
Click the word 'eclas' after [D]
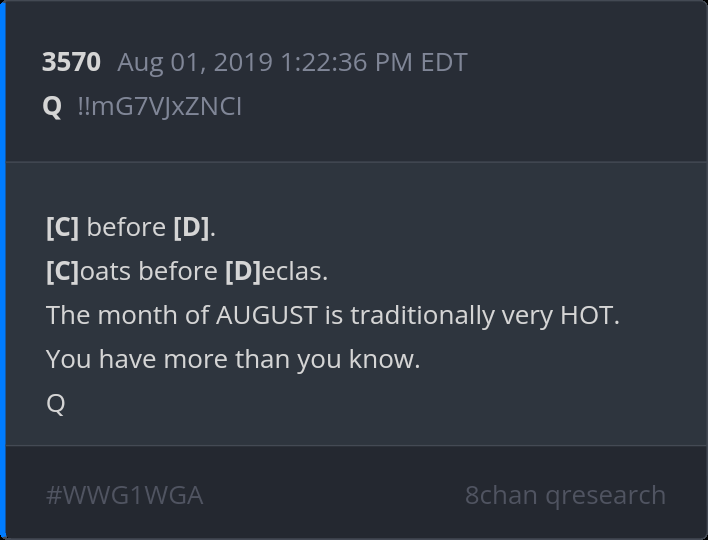coord(294,271)
